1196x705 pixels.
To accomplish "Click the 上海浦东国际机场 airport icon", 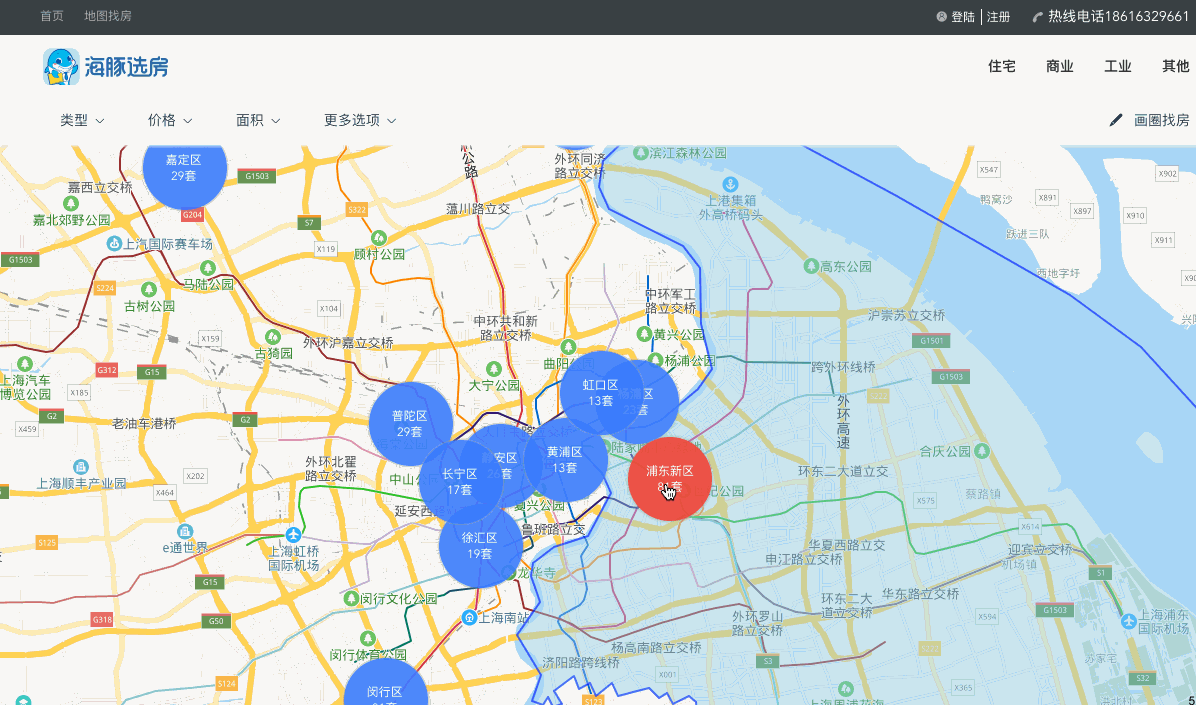I will [x=1129, y=620].
